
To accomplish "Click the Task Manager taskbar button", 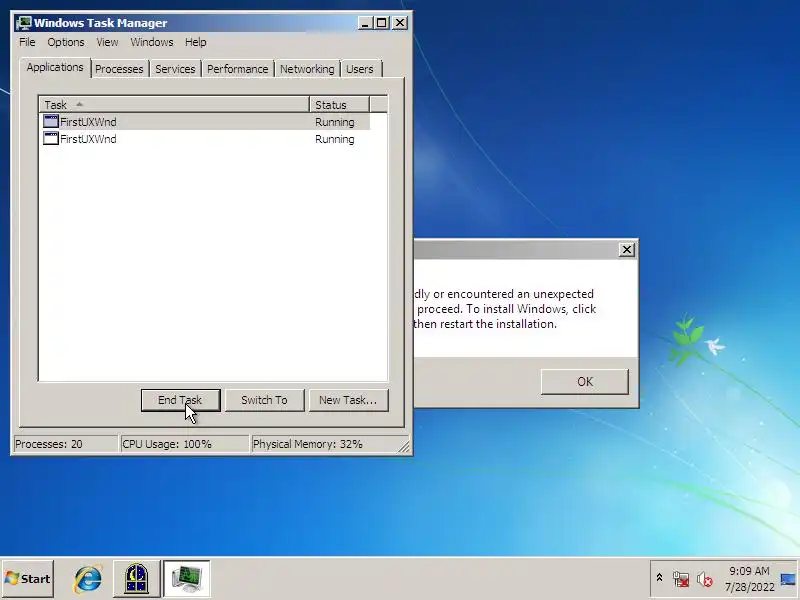I will [187, 579].
